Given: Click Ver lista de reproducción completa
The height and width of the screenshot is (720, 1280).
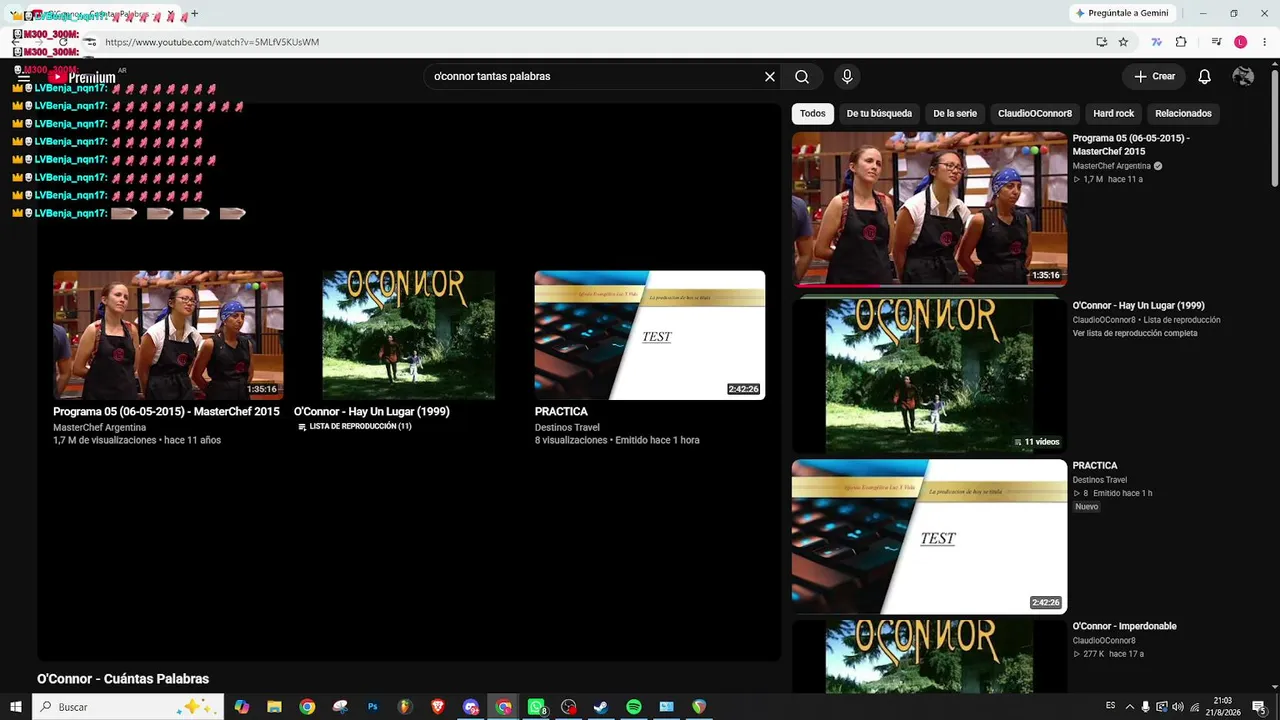Looking at the screenshot, I should pos(1135,333).
